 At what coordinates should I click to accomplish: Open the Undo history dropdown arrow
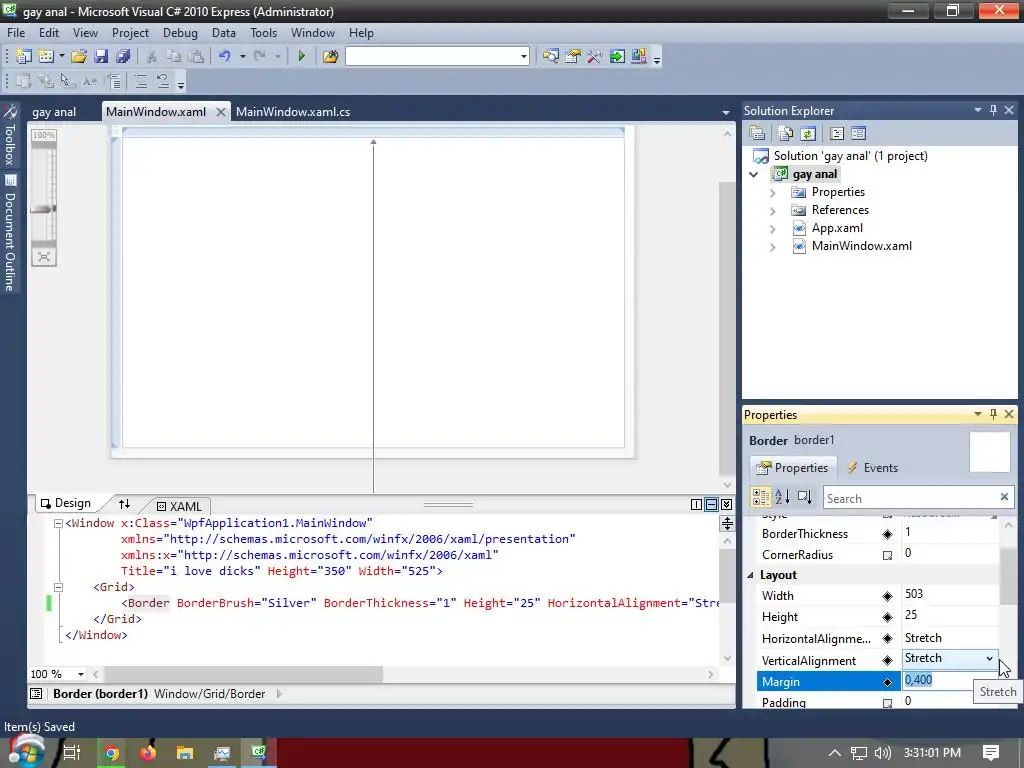(242, 56)
